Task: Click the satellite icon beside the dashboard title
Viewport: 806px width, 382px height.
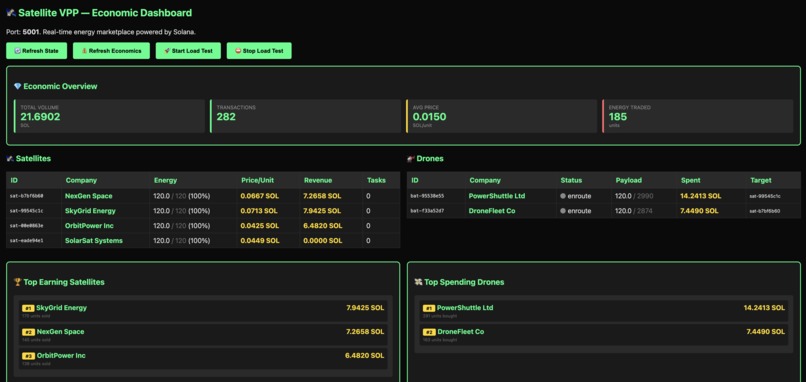Action: pos(11,13)
